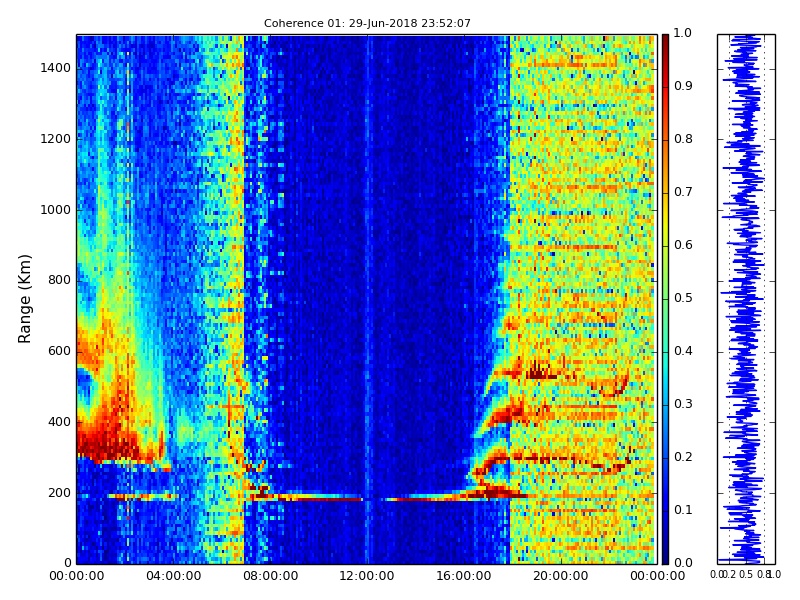Viewport: 800px width, 600px height.
Task: Click the y-axis tick label '1200'
Action: (56, 139)
